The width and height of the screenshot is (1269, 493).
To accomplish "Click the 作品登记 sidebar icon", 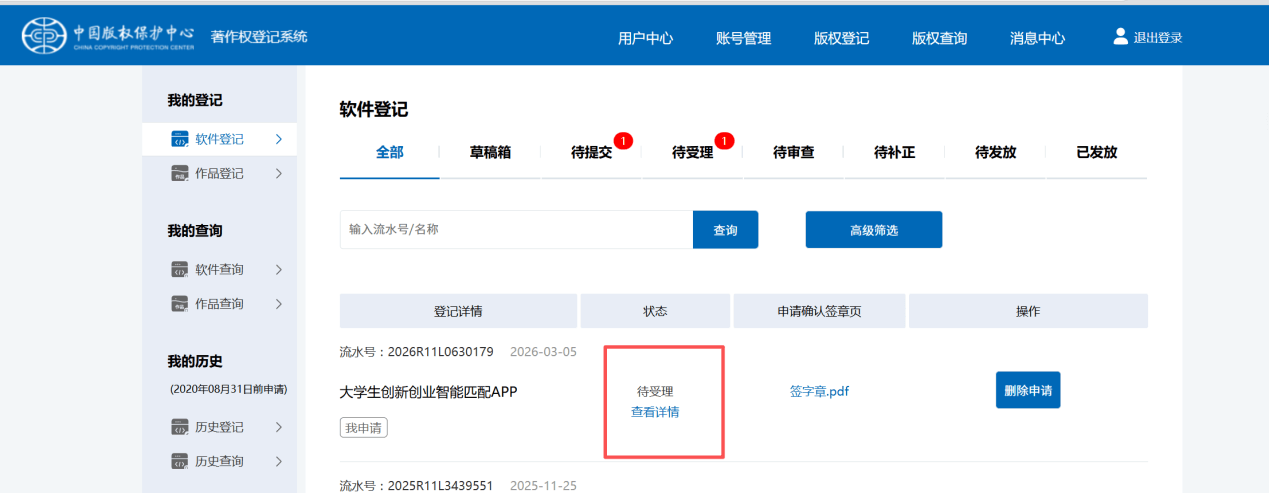I will (x=180, y=173).
